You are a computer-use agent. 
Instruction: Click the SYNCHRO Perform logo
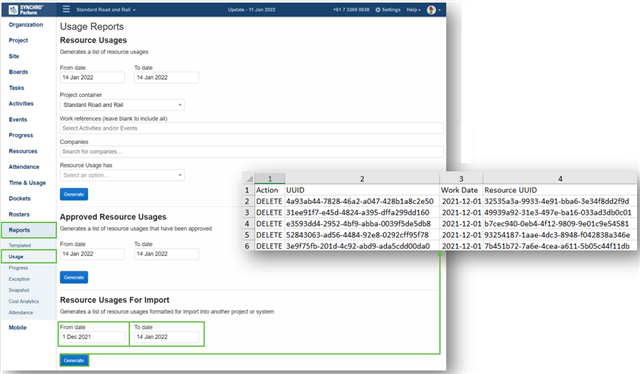26,9
